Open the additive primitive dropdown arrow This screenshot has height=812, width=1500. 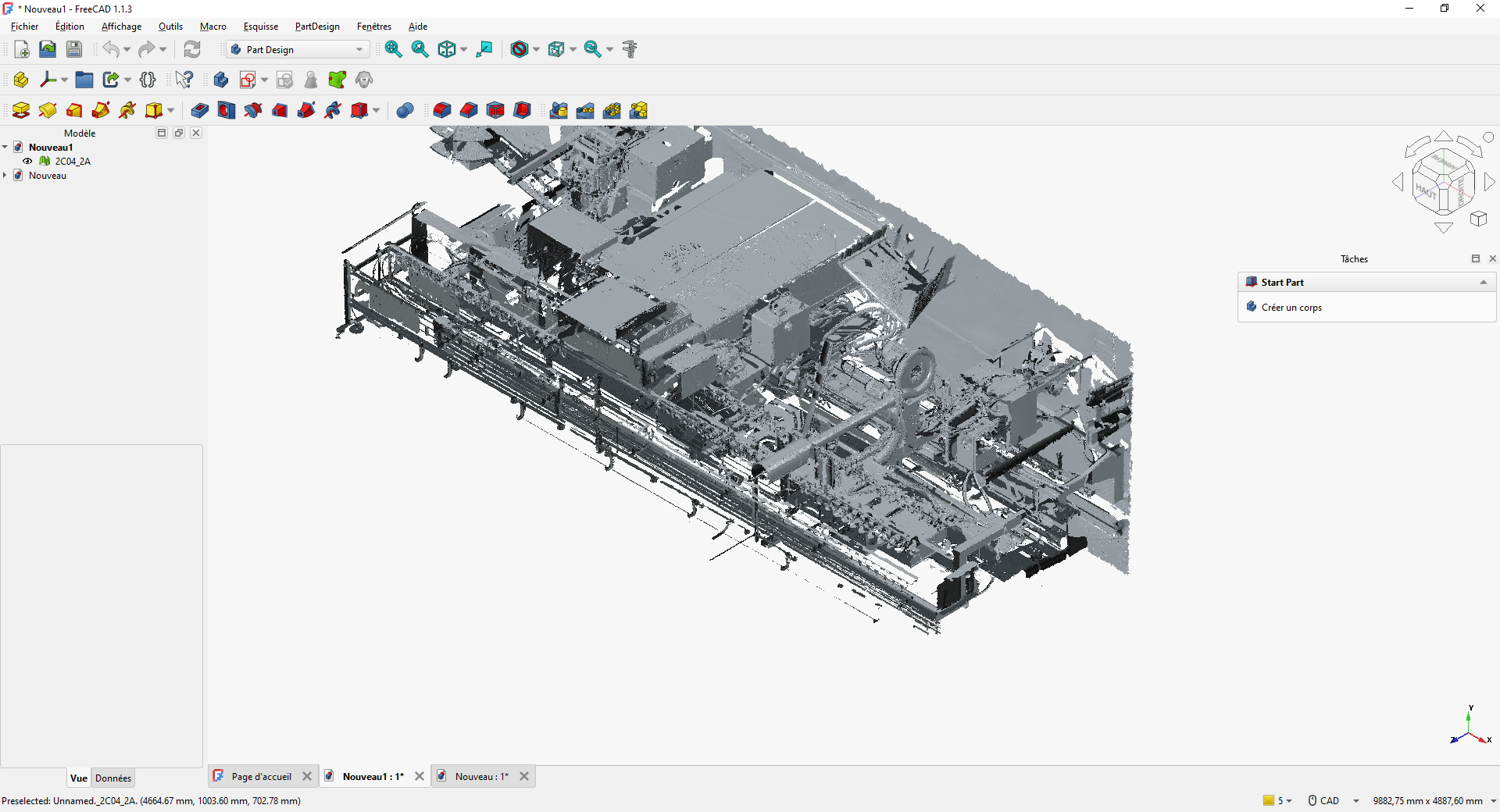[170, 110]
